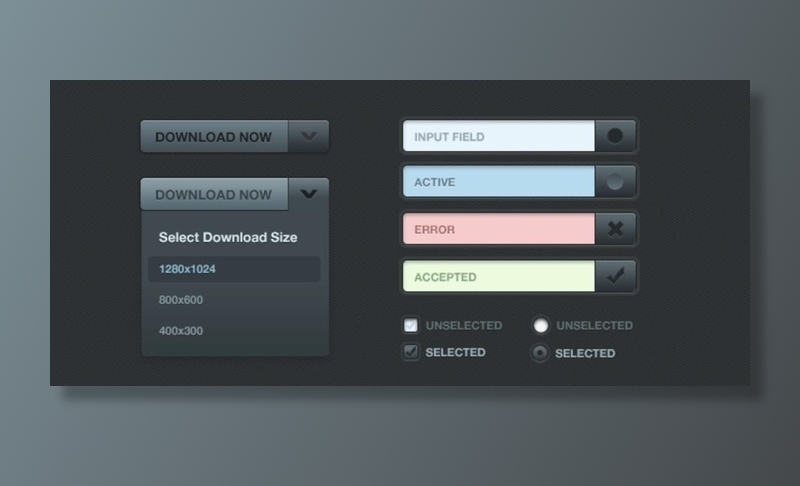The height and width of the screenshot is (486, 800).
Task: Click into the blue ACTIVE text field
Action: tap(498, 182)
